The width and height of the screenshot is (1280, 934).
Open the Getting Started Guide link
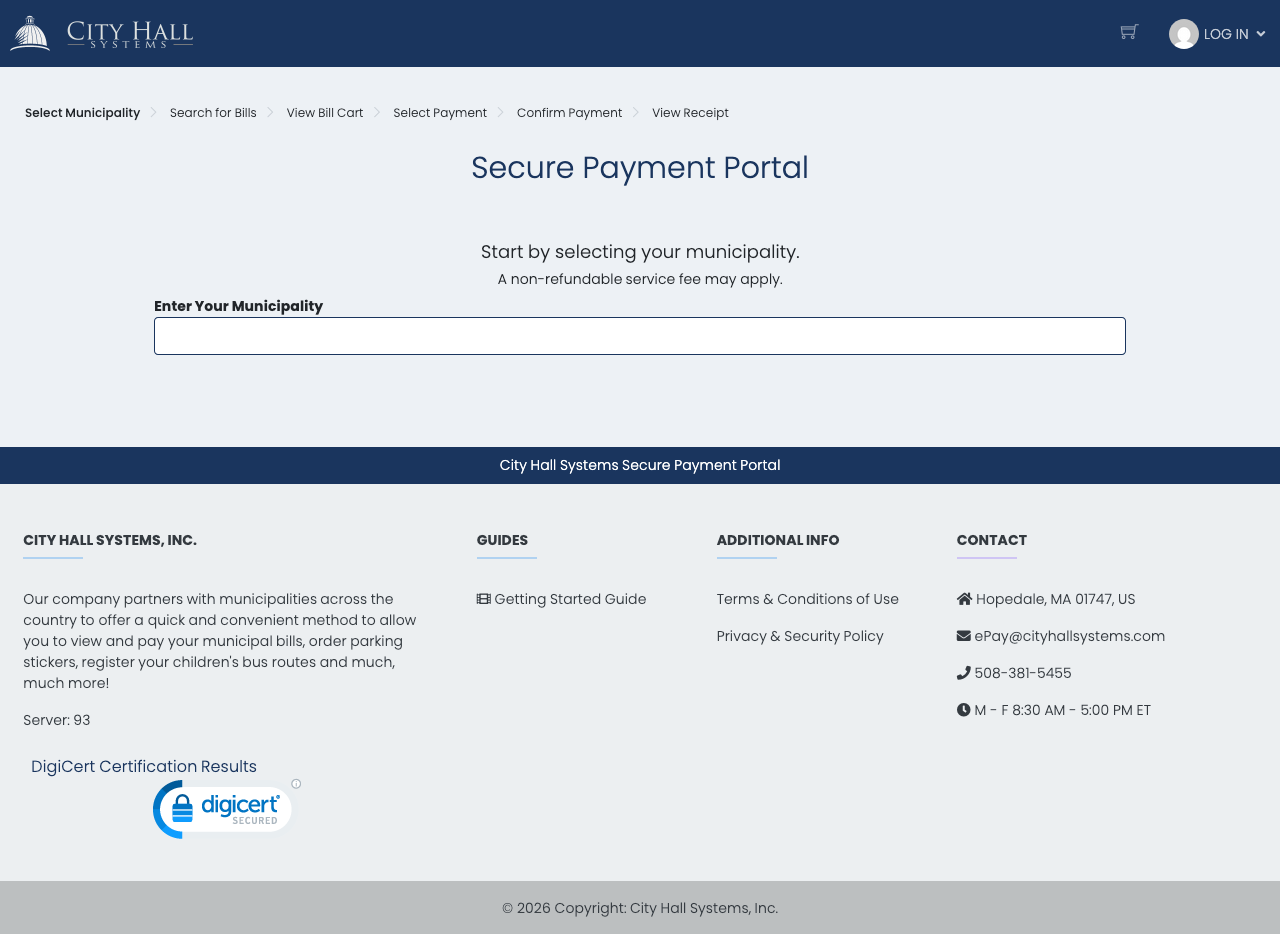click(x=570, y=599)
